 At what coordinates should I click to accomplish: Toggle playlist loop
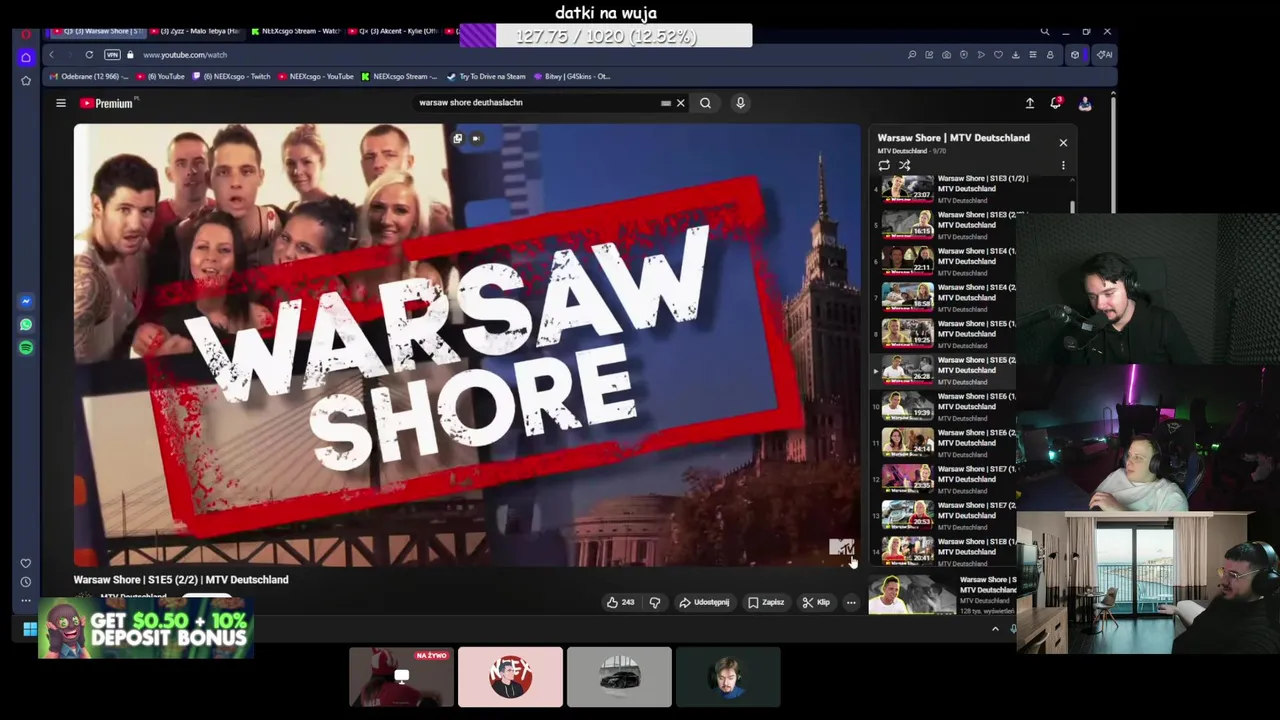tap(884, 165)
